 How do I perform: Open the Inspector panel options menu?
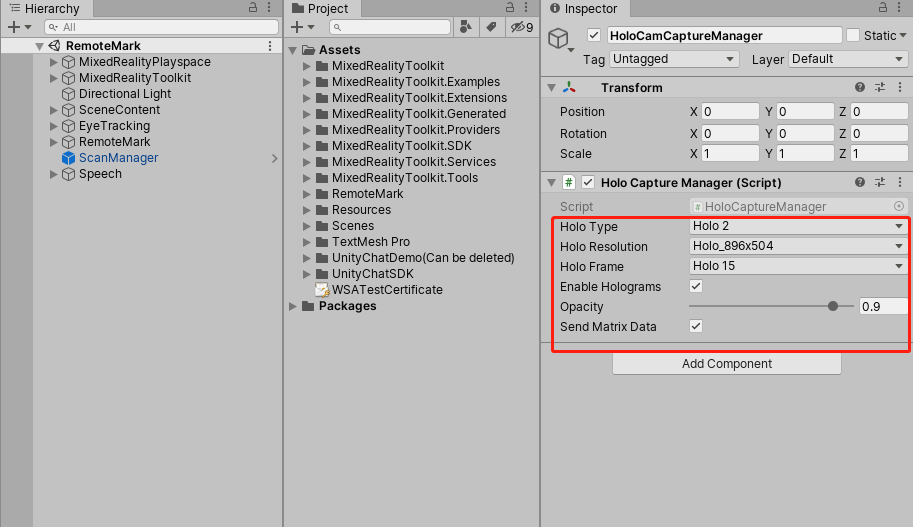(x=900, y=8)
